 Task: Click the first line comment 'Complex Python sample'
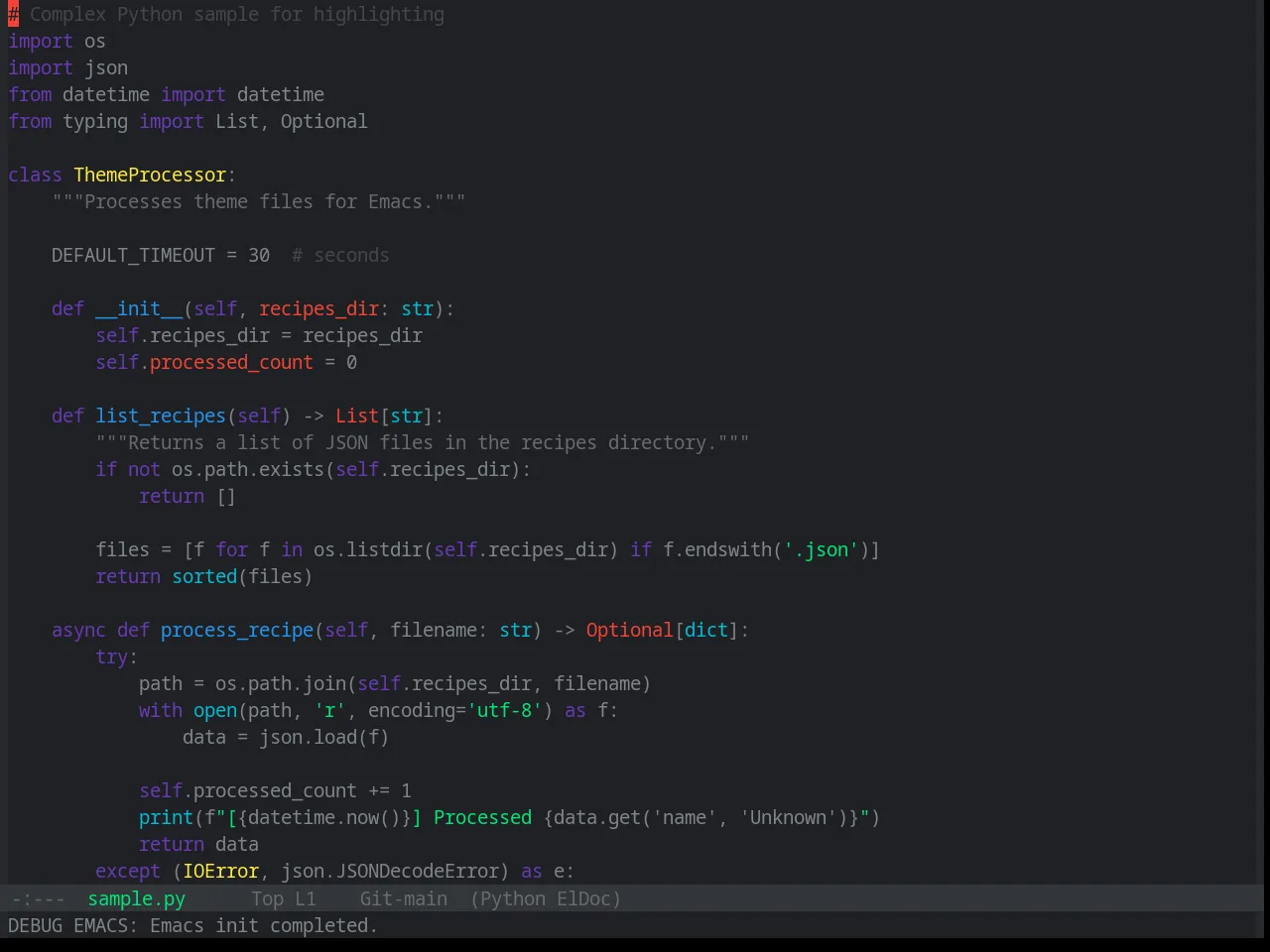point(226,14)
